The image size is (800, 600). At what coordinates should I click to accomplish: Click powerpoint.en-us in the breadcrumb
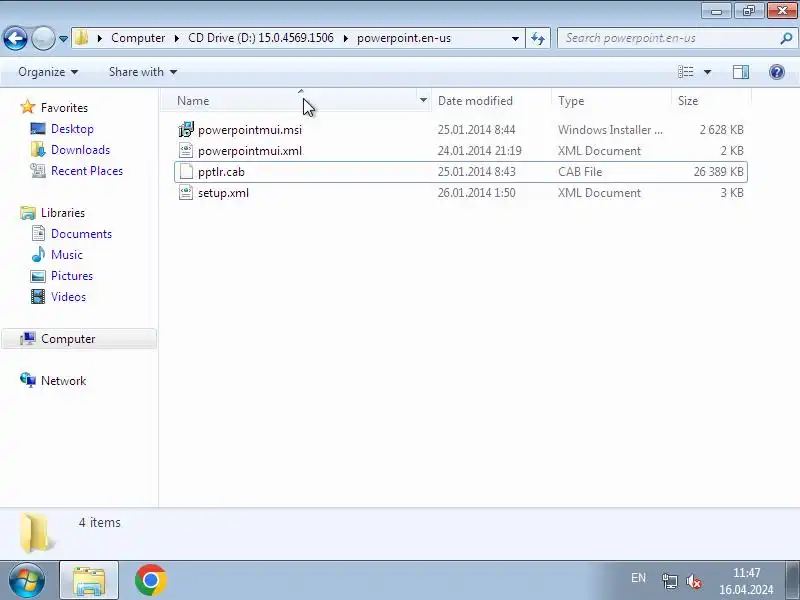click(404, 38)
